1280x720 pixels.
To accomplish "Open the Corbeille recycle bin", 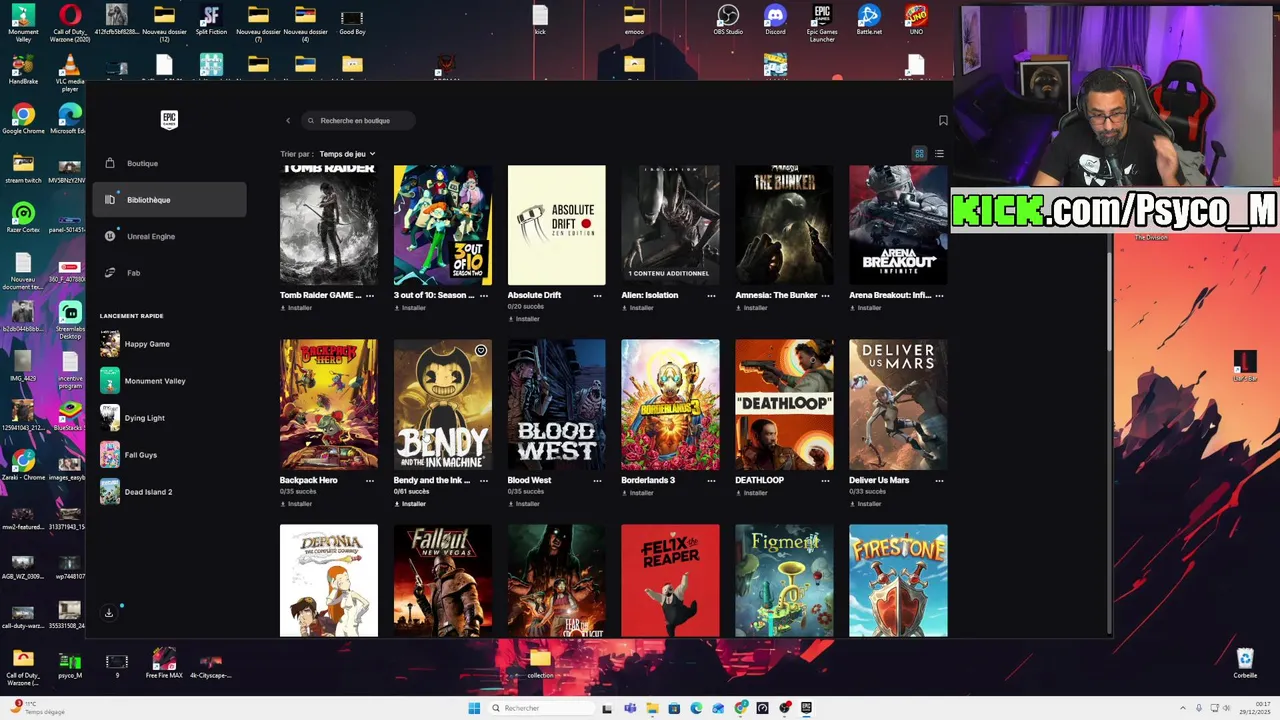I will (1245, 664).
